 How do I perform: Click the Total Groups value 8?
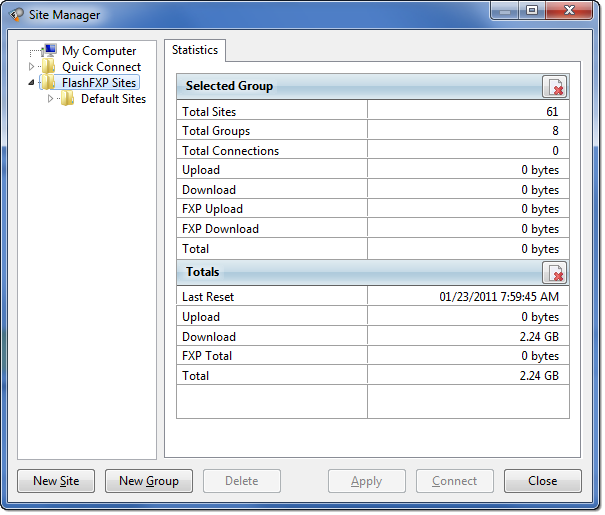(x=558, y=132)
